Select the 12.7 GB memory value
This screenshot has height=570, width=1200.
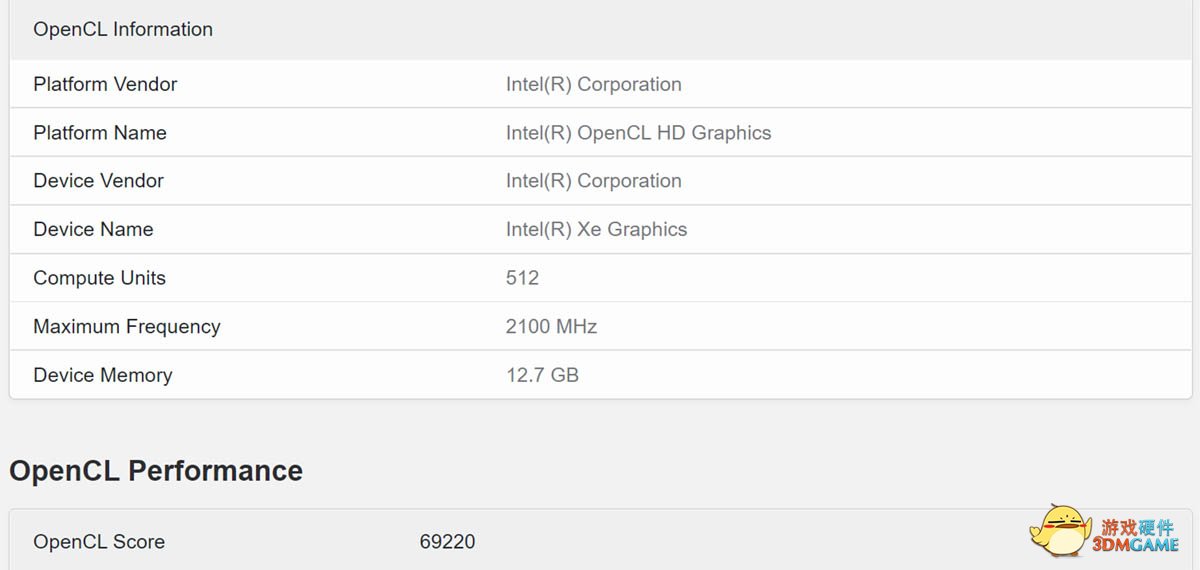click(x=542, y=375)
